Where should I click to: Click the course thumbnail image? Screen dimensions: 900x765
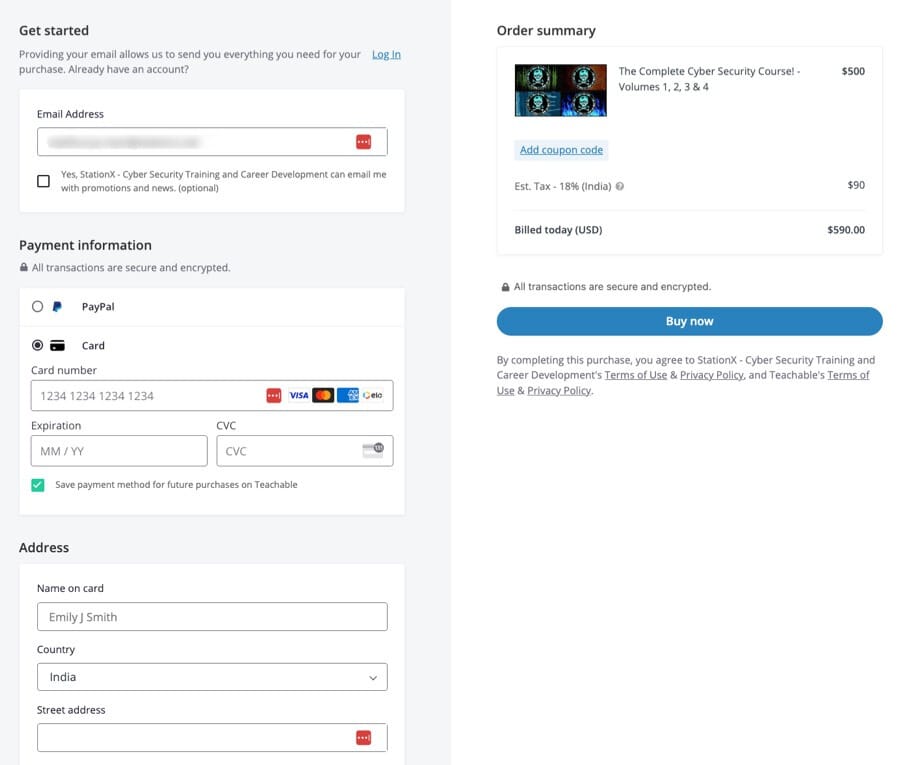[x=560, y=90]
